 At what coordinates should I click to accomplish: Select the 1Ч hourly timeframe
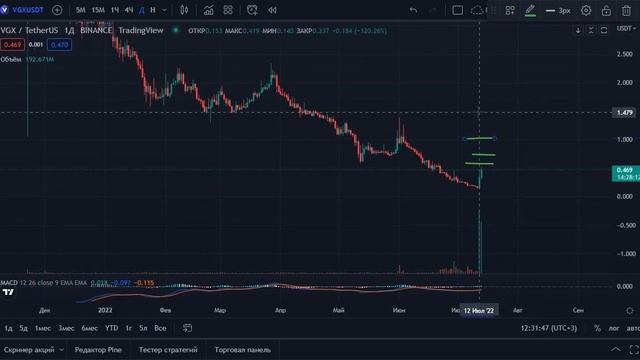click(x=115, y=10)
